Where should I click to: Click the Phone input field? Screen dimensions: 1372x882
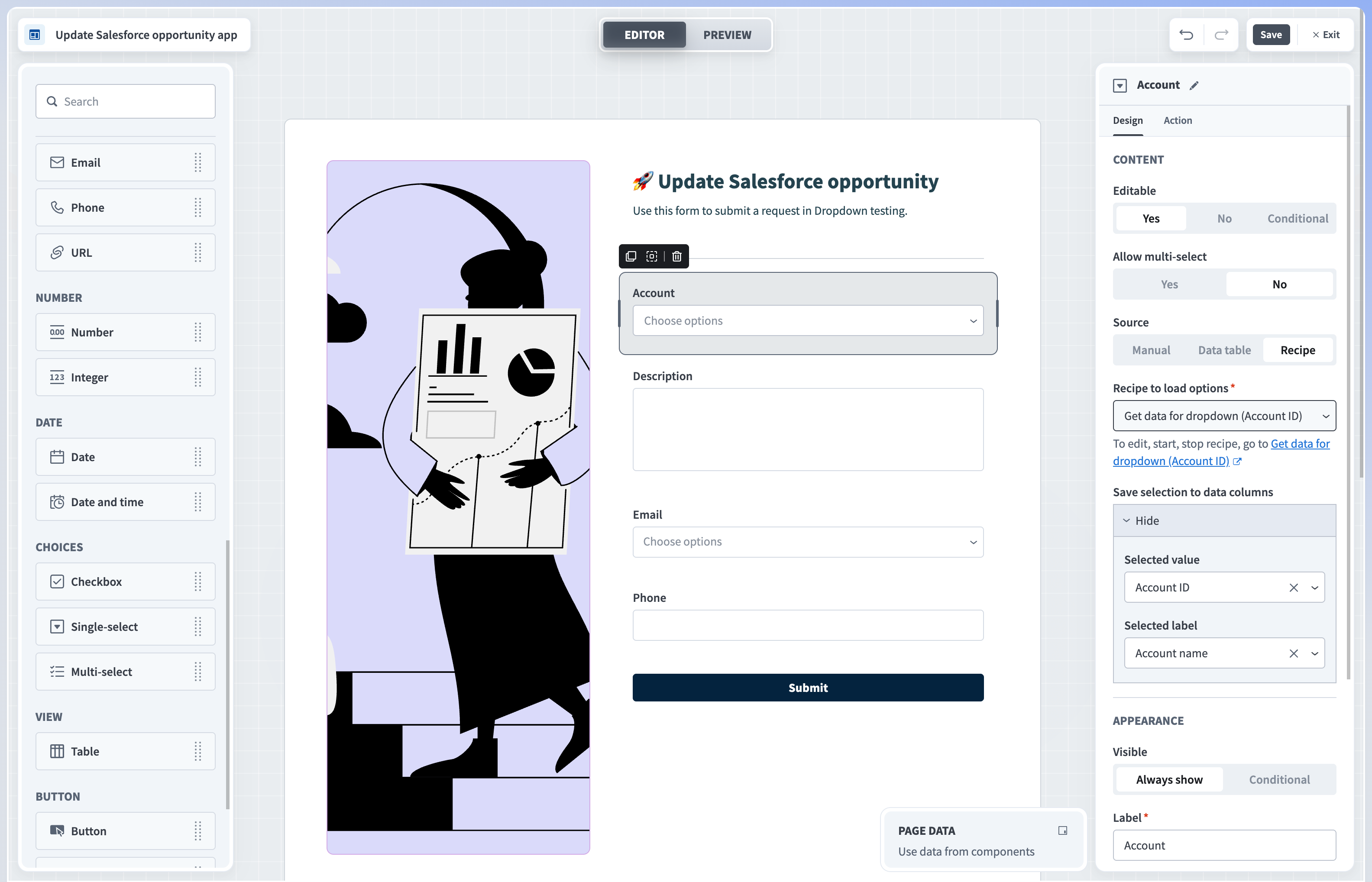coord(808,625)
